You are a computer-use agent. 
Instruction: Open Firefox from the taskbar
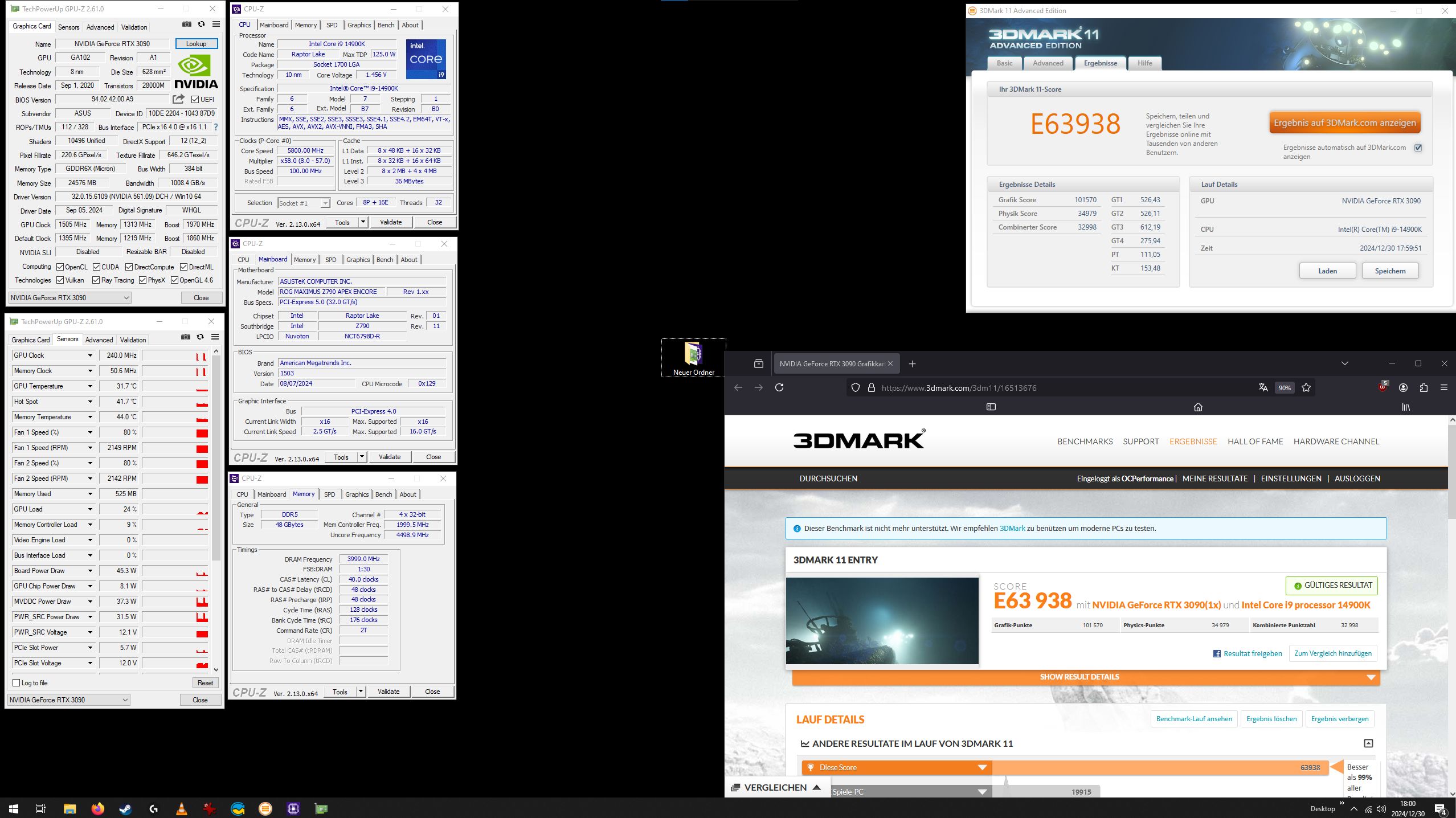97,808
